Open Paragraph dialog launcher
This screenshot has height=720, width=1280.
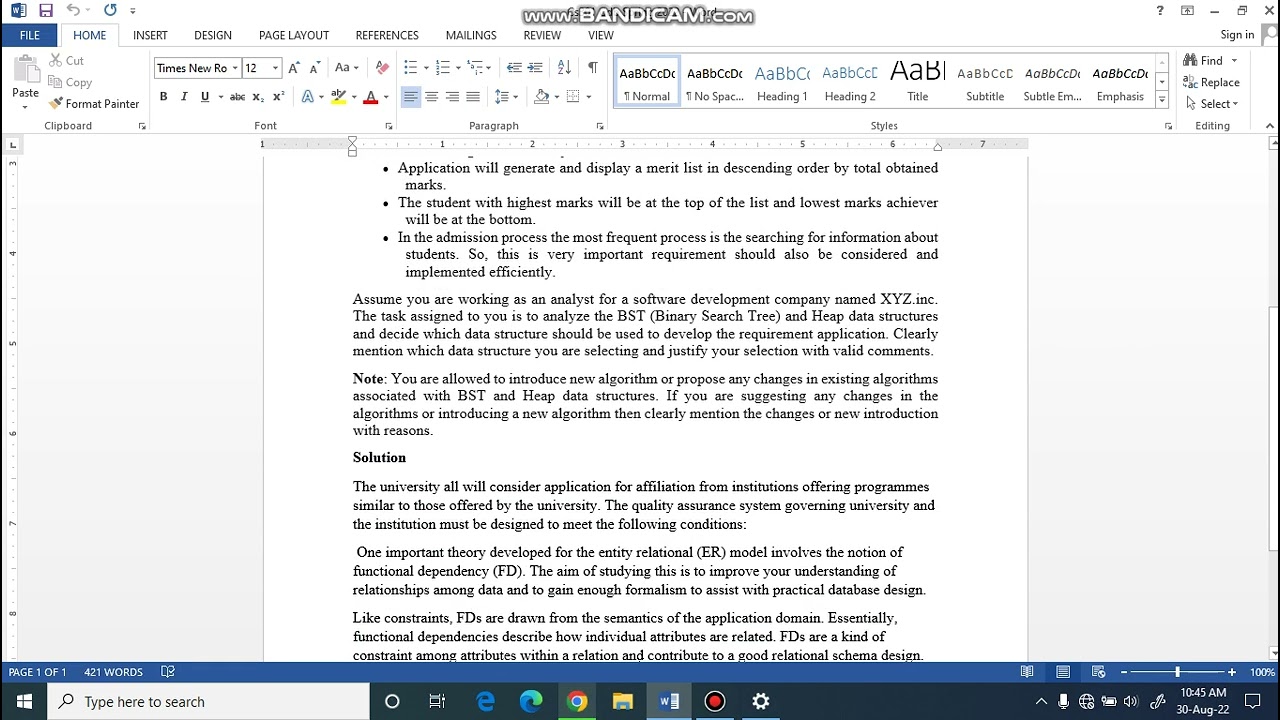pyautogui.click(x=600, y=126)
